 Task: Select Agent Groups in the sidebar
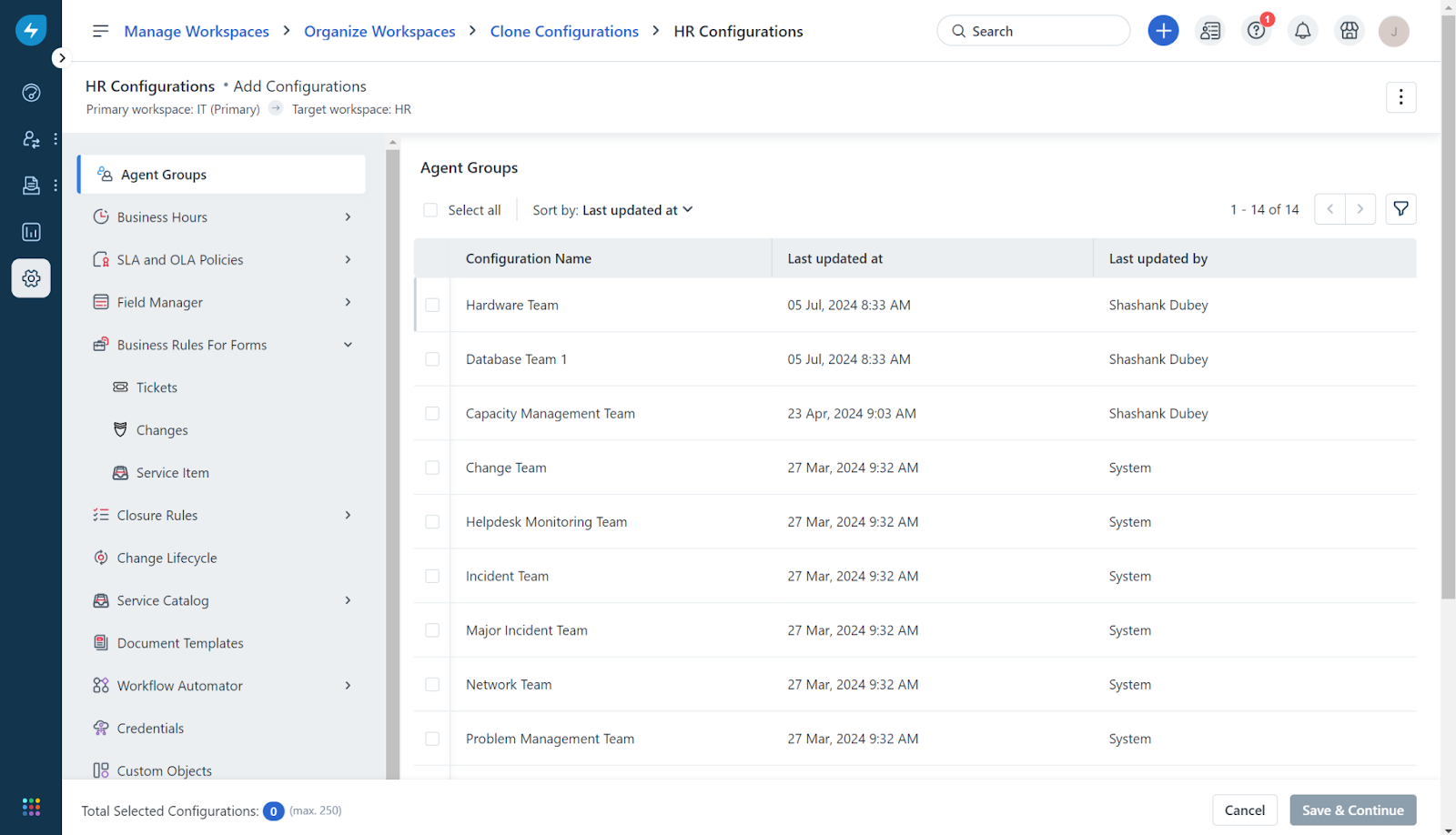pos(221,174)
